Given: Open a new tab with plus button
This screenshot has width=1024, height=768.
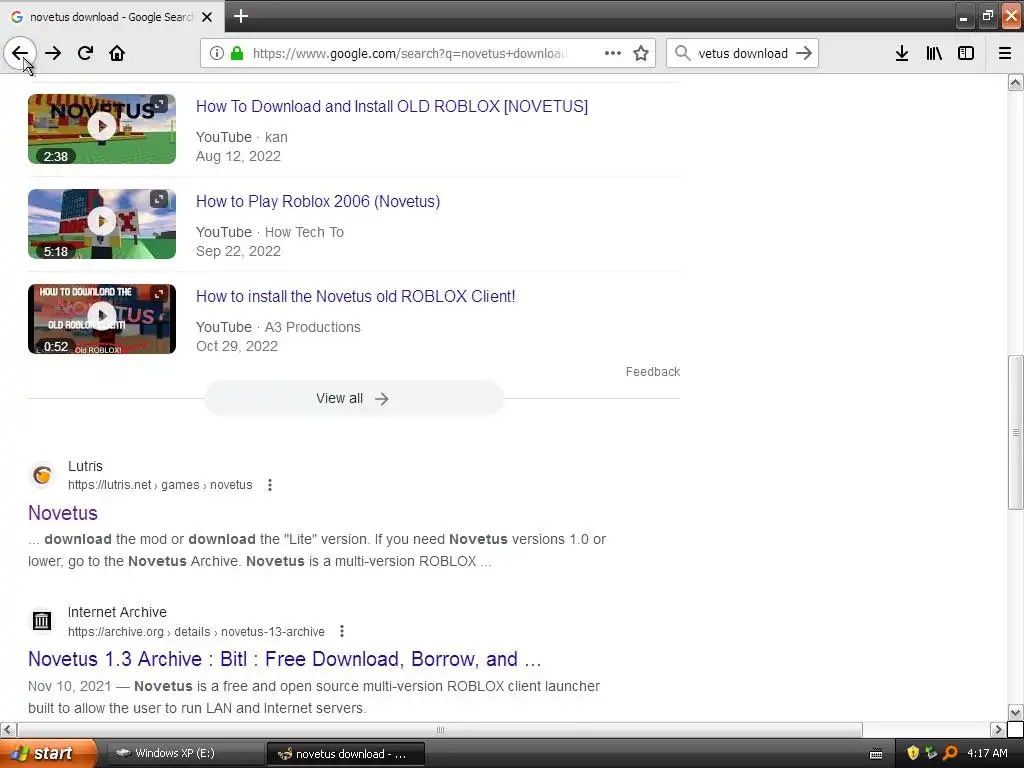Looking at the screenshot, I should click(x=241, y=16).
